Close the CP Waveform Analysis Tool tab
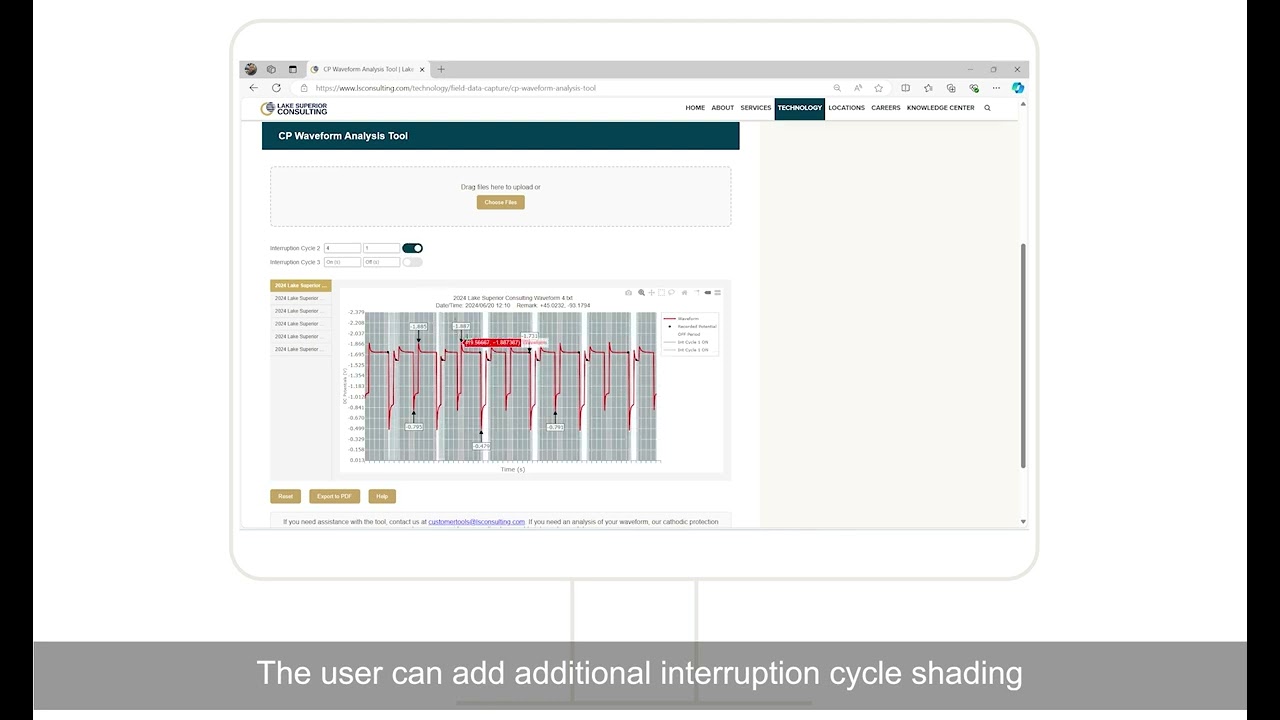This screenshot has width=1280, height=720. 422,69
